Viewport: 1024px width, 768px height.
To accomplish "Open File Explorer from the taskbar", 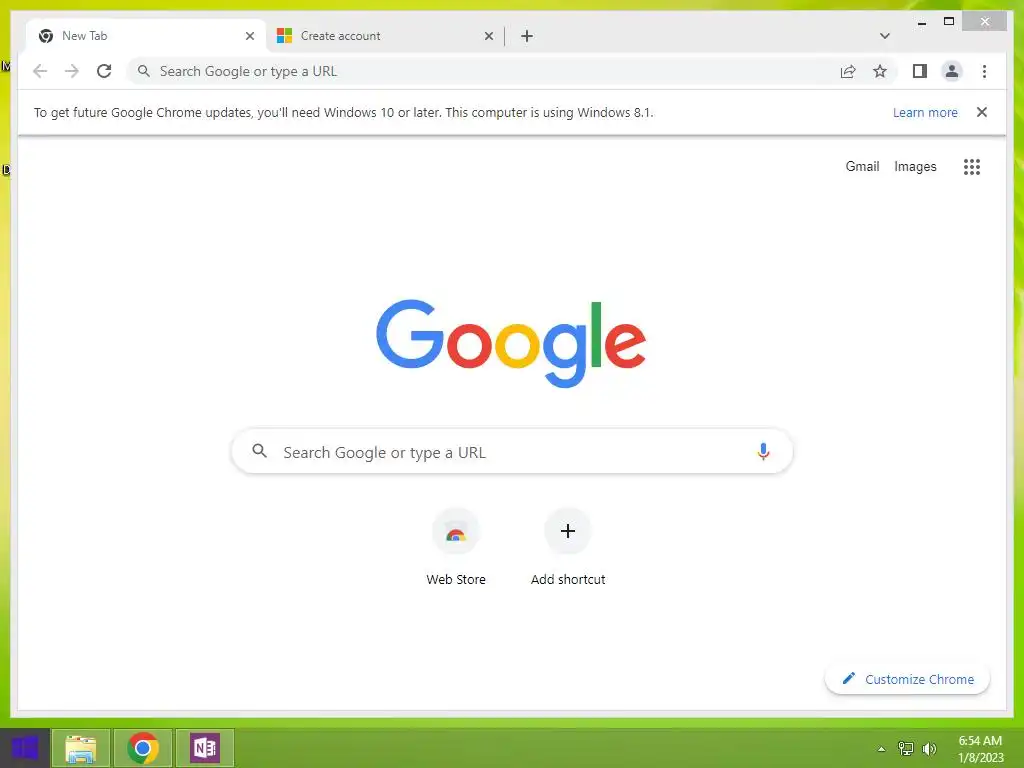I will tap(81, 748).
